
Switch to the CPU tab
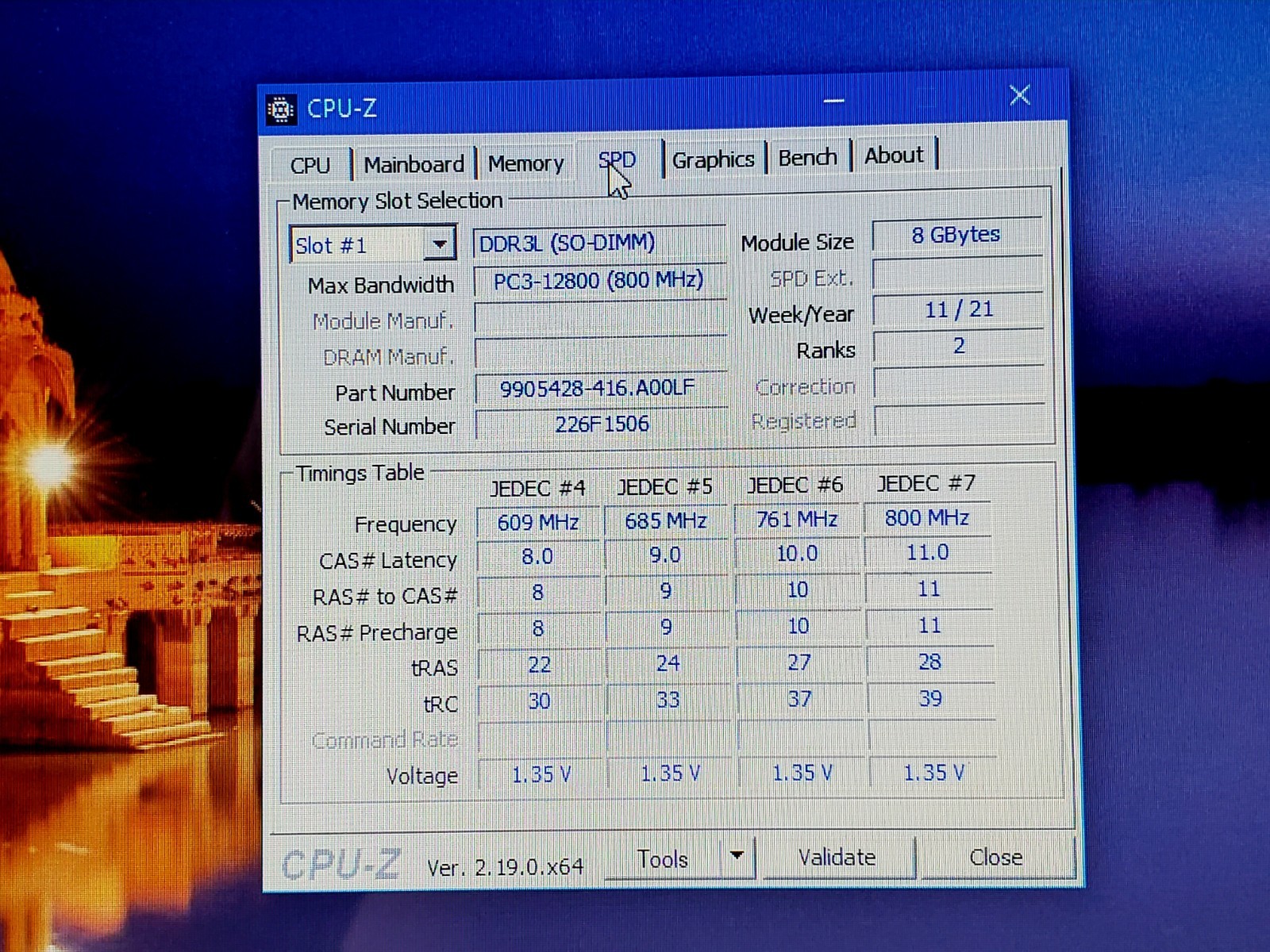coord(310,165)
